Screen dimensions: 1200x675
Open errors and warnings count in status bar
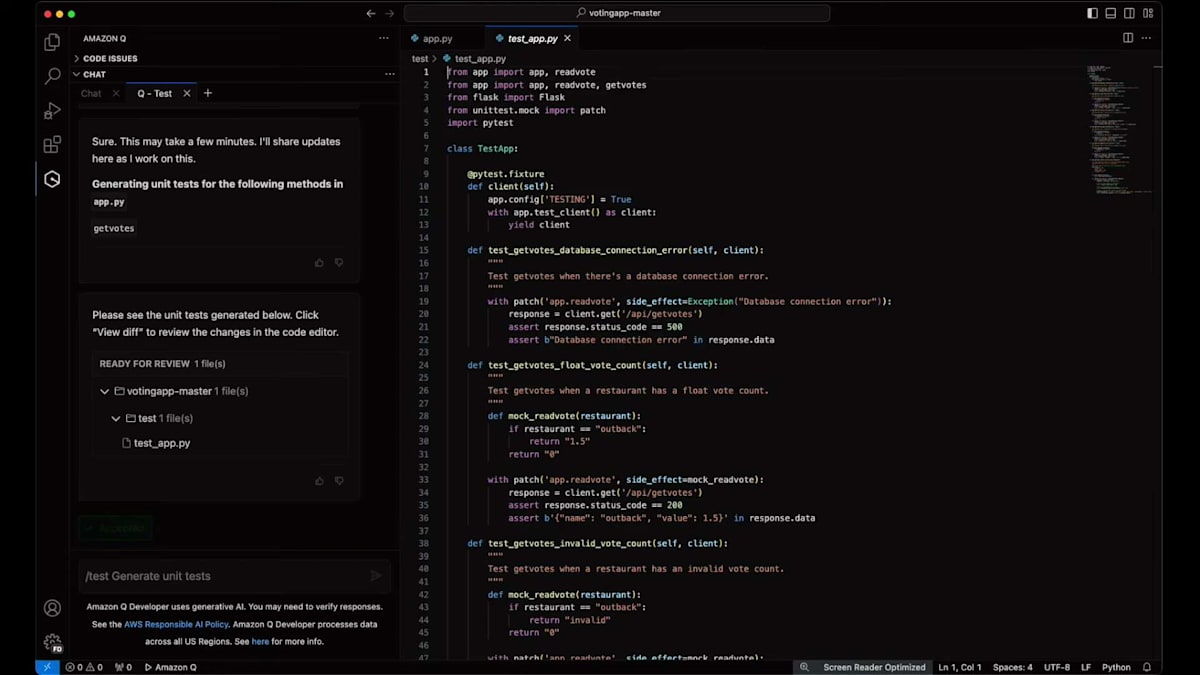click(84, 667)
